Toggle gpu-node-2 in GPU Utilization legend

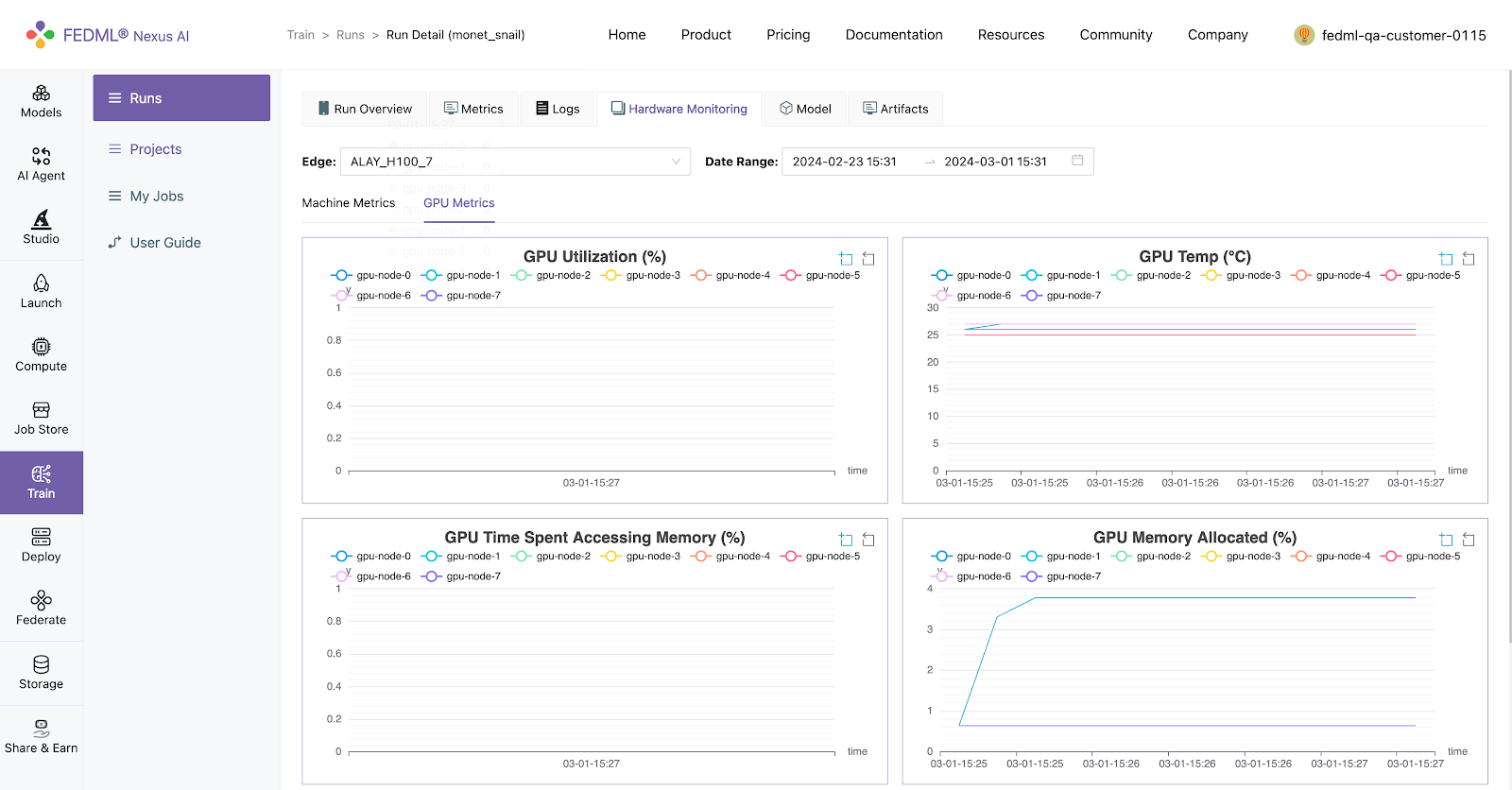551,275
